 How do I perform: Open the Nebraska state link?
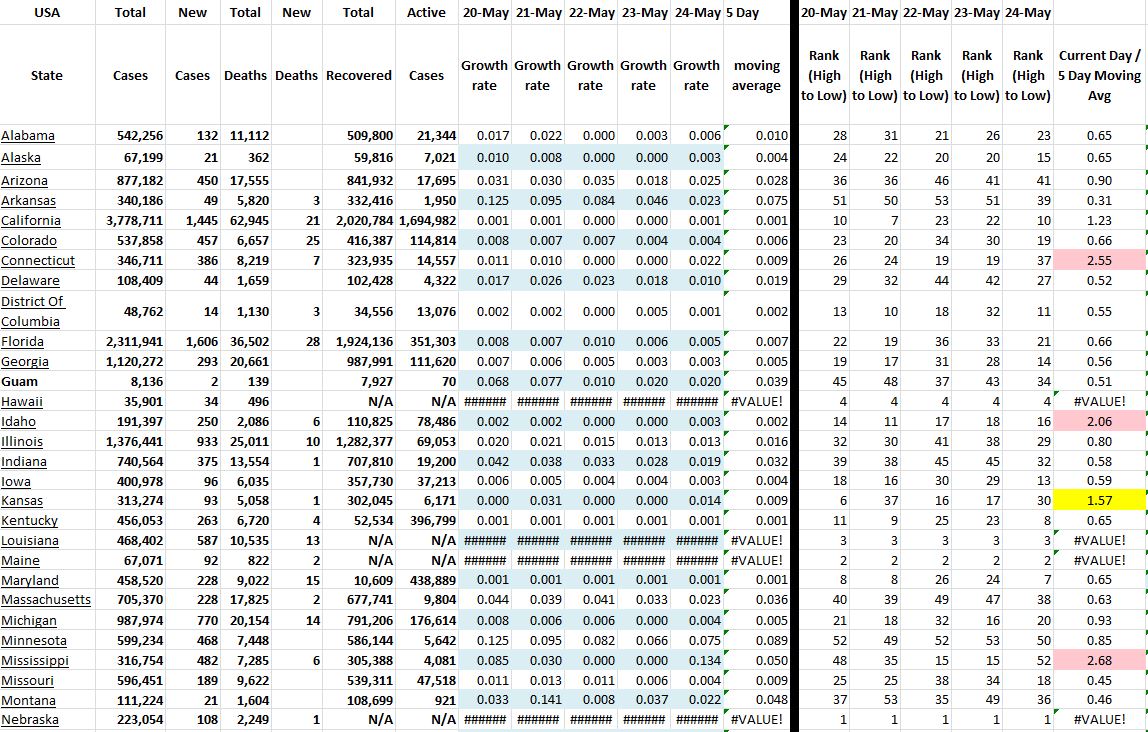coord(30,720)
